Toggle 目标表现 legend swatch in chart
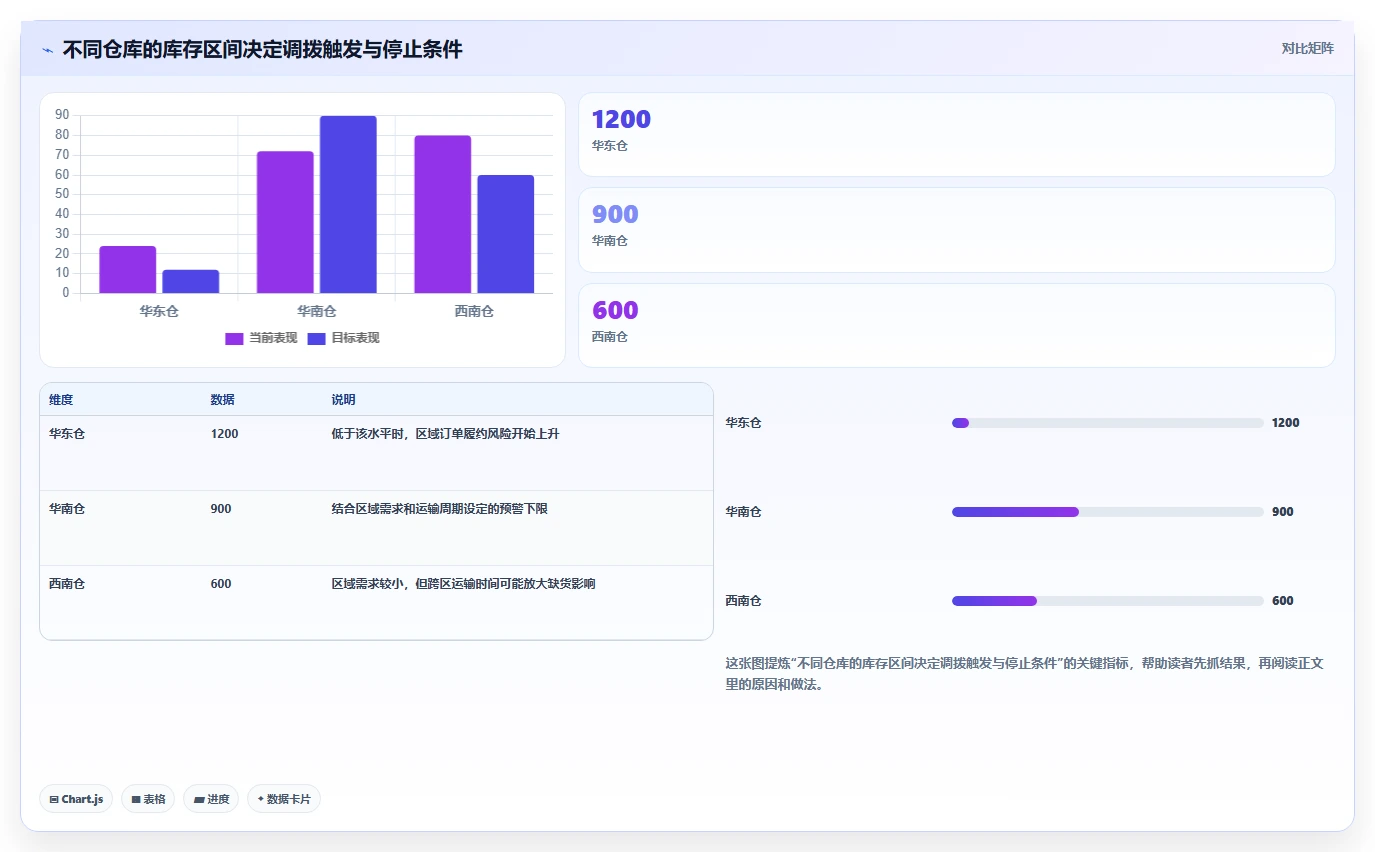This screenshot has width=1375, height=852. (316, 338)
